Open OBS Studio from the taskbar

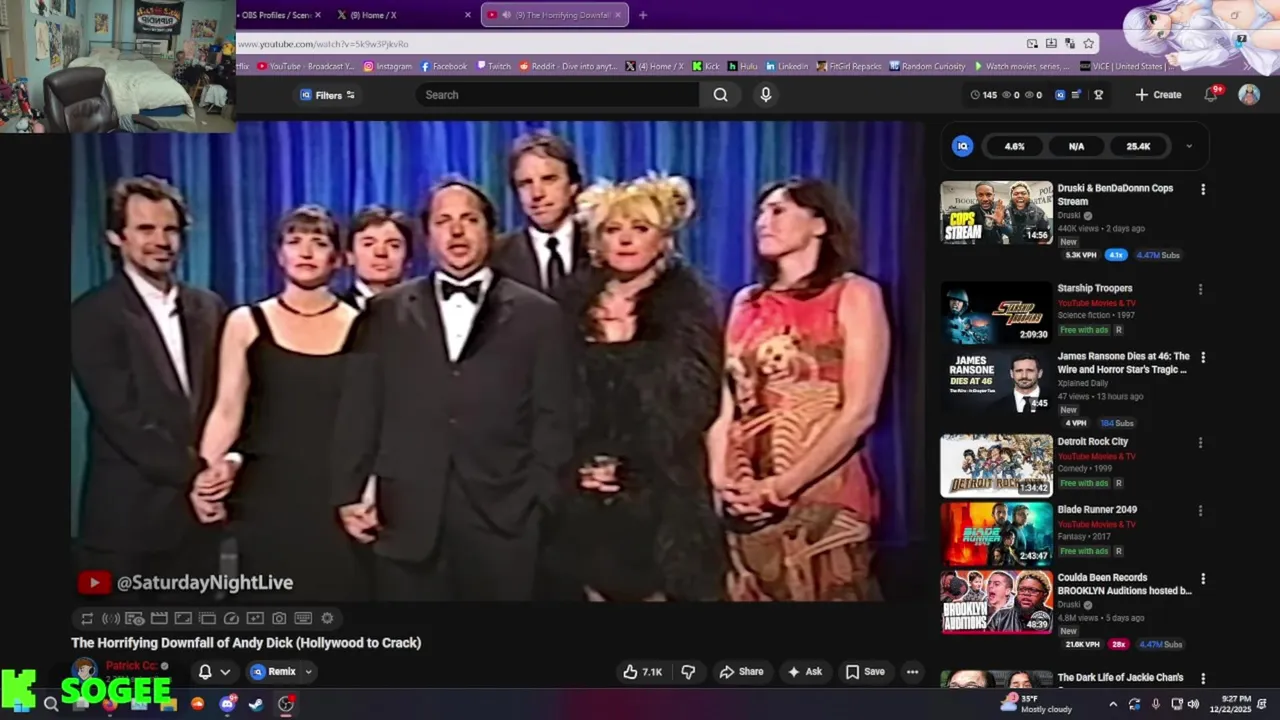click(x=286, y=704)
